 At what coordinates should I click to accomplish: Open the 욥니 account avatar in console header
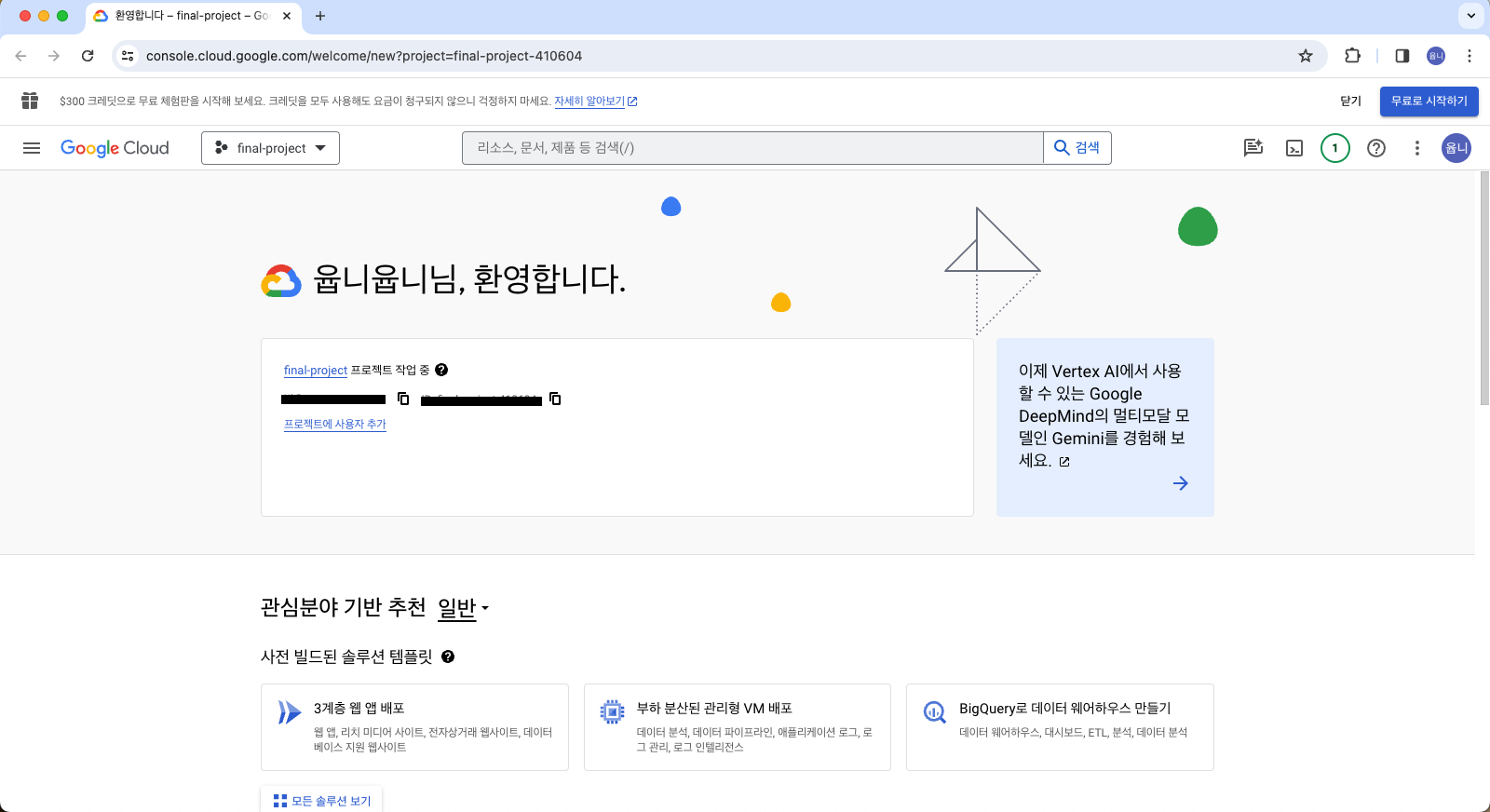1456,148
